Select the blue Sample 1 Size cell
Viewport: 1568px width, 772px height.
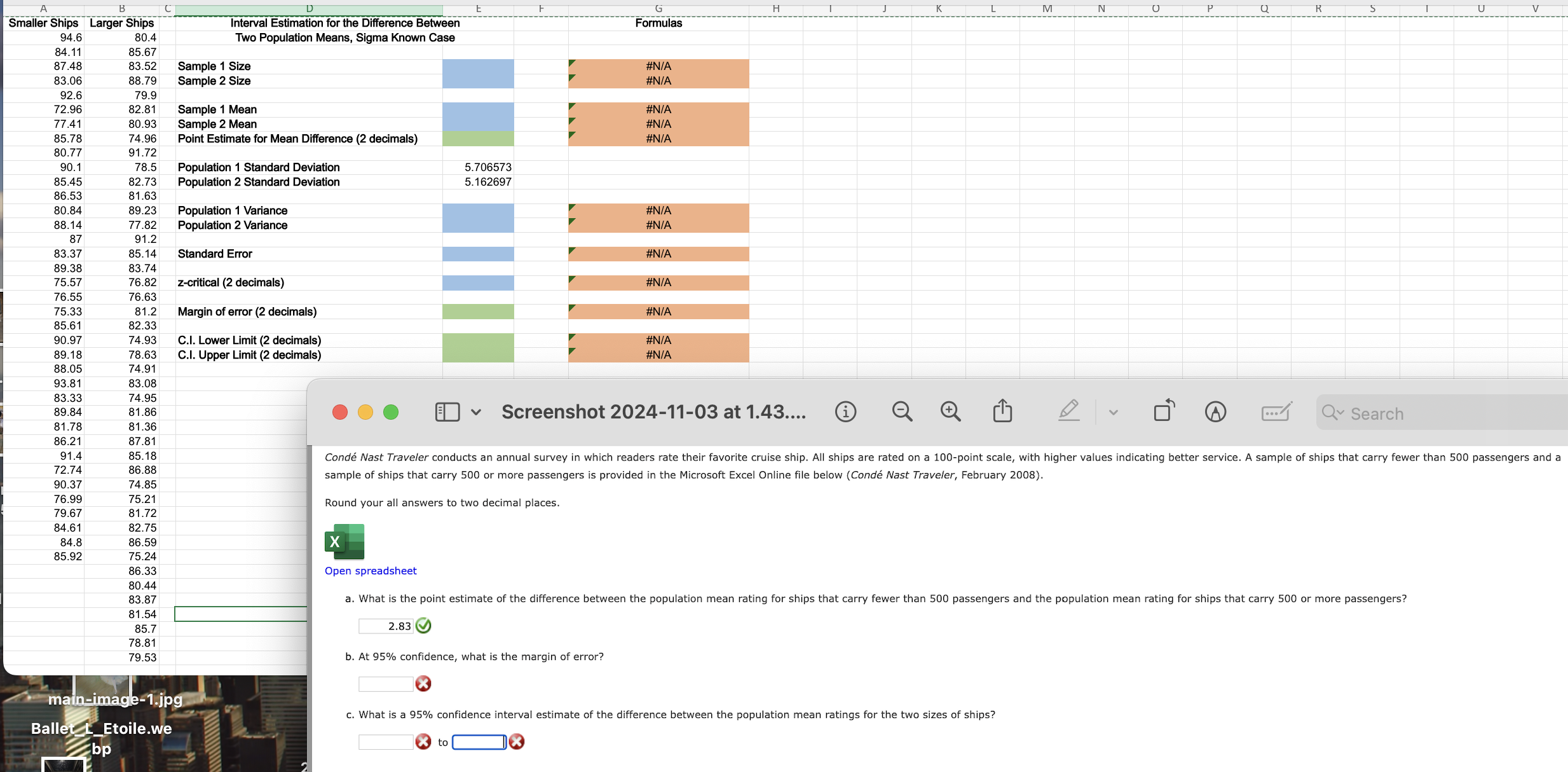478,66
